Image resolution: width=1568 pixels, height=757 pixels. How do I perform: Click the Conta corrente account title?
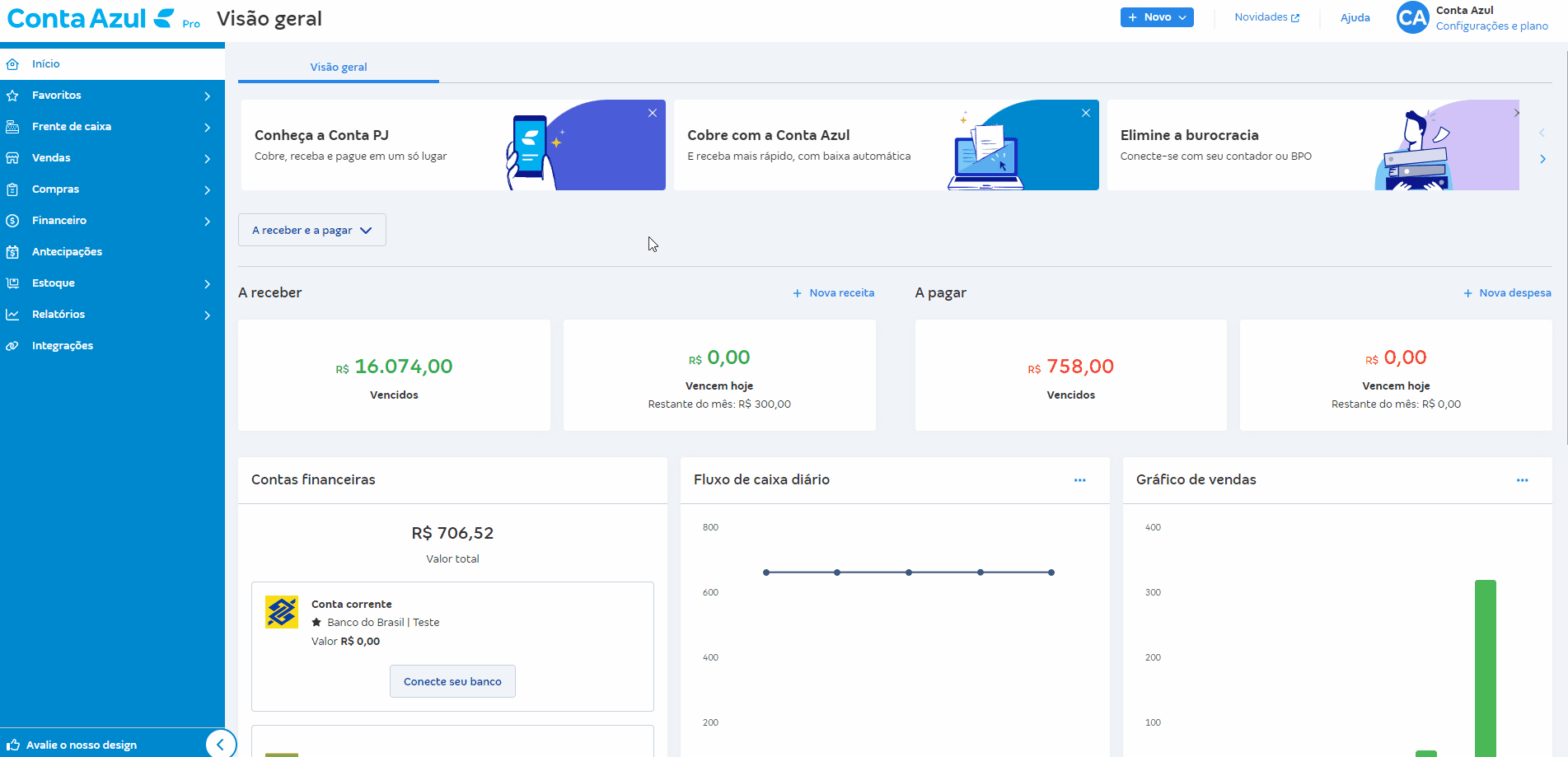[x=352, y=605]
